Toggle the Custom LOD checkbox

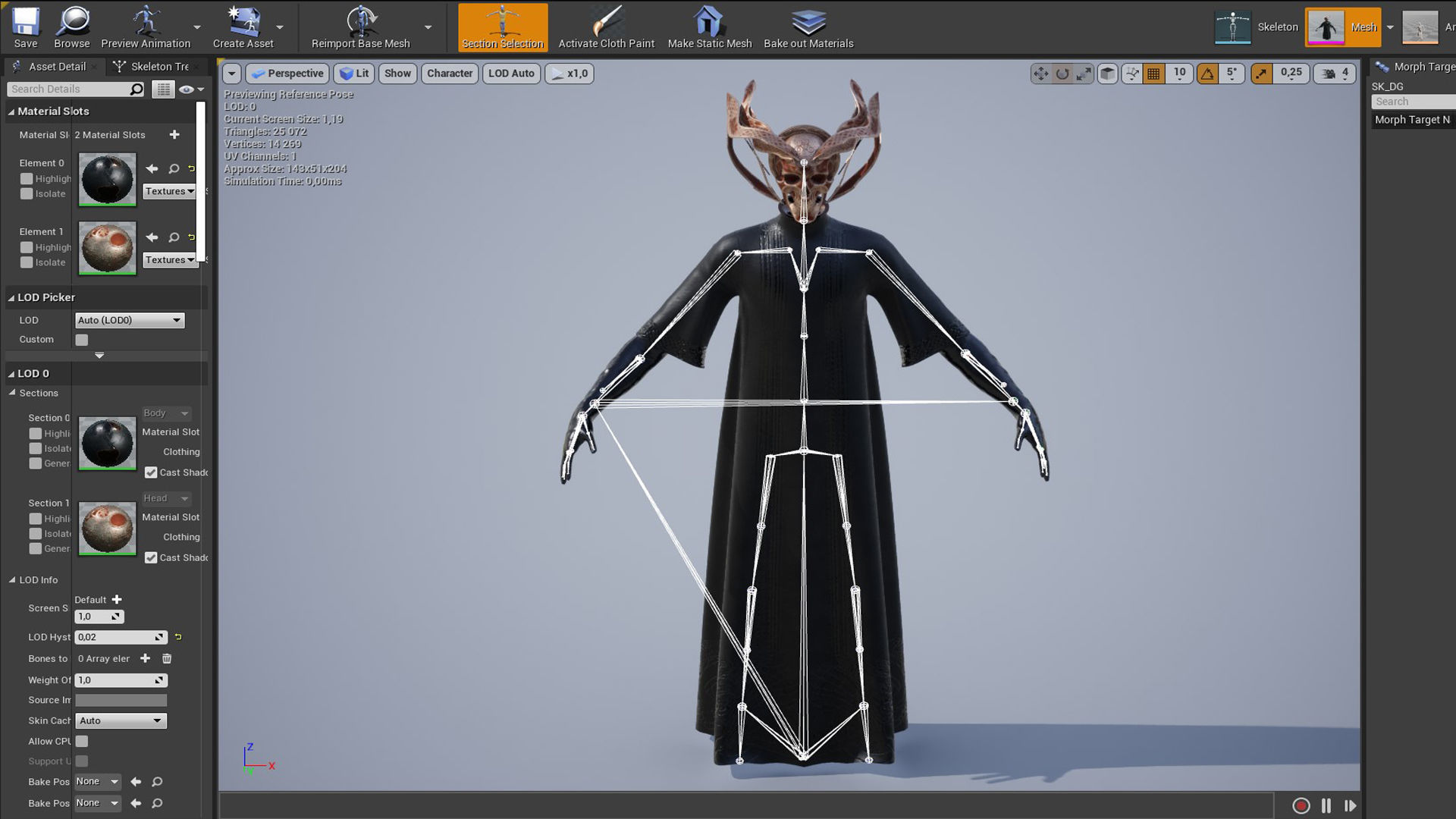(82, 340)
